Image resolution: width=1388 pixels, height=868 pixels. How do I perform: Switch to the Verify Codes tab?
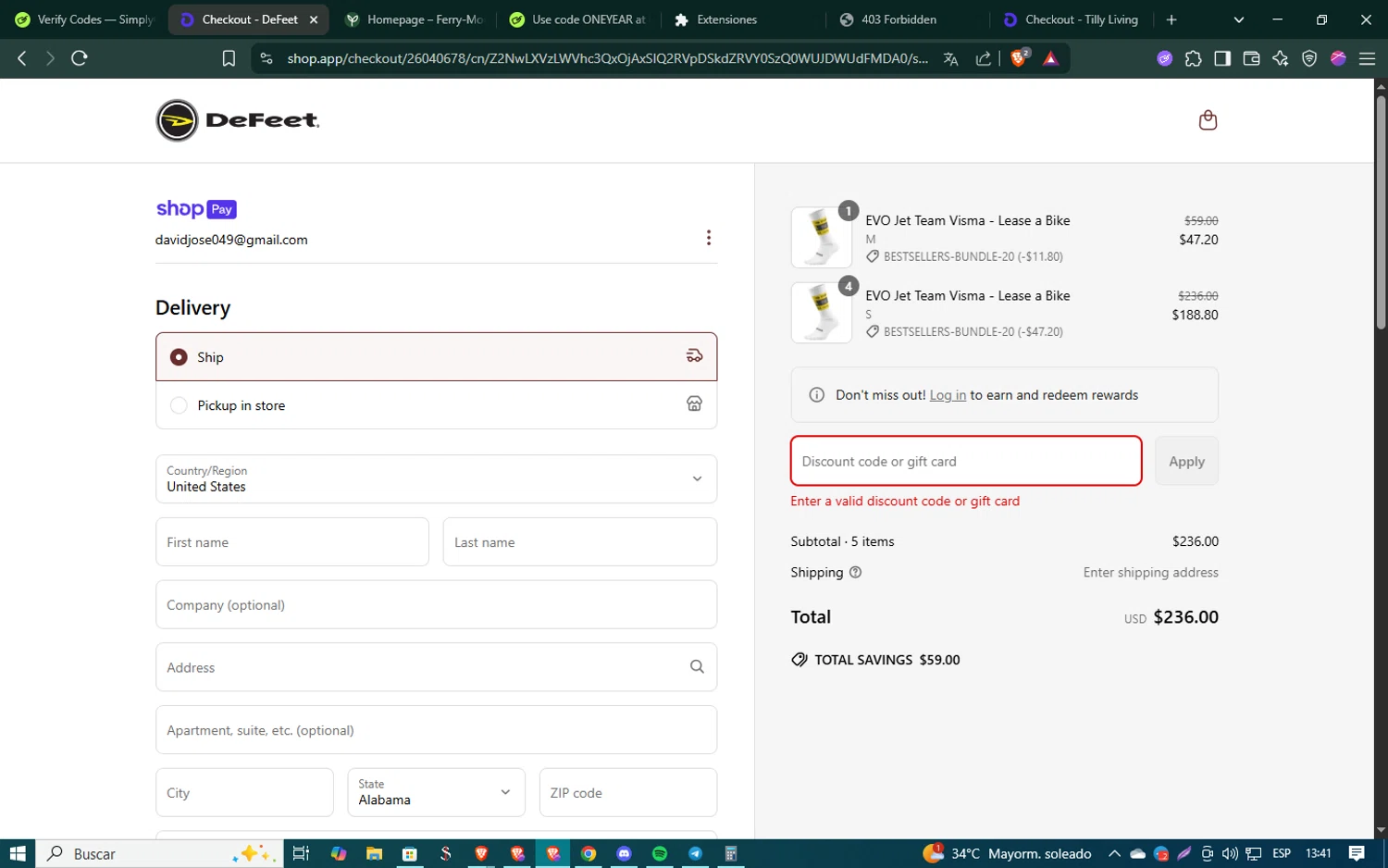point(83,19)
